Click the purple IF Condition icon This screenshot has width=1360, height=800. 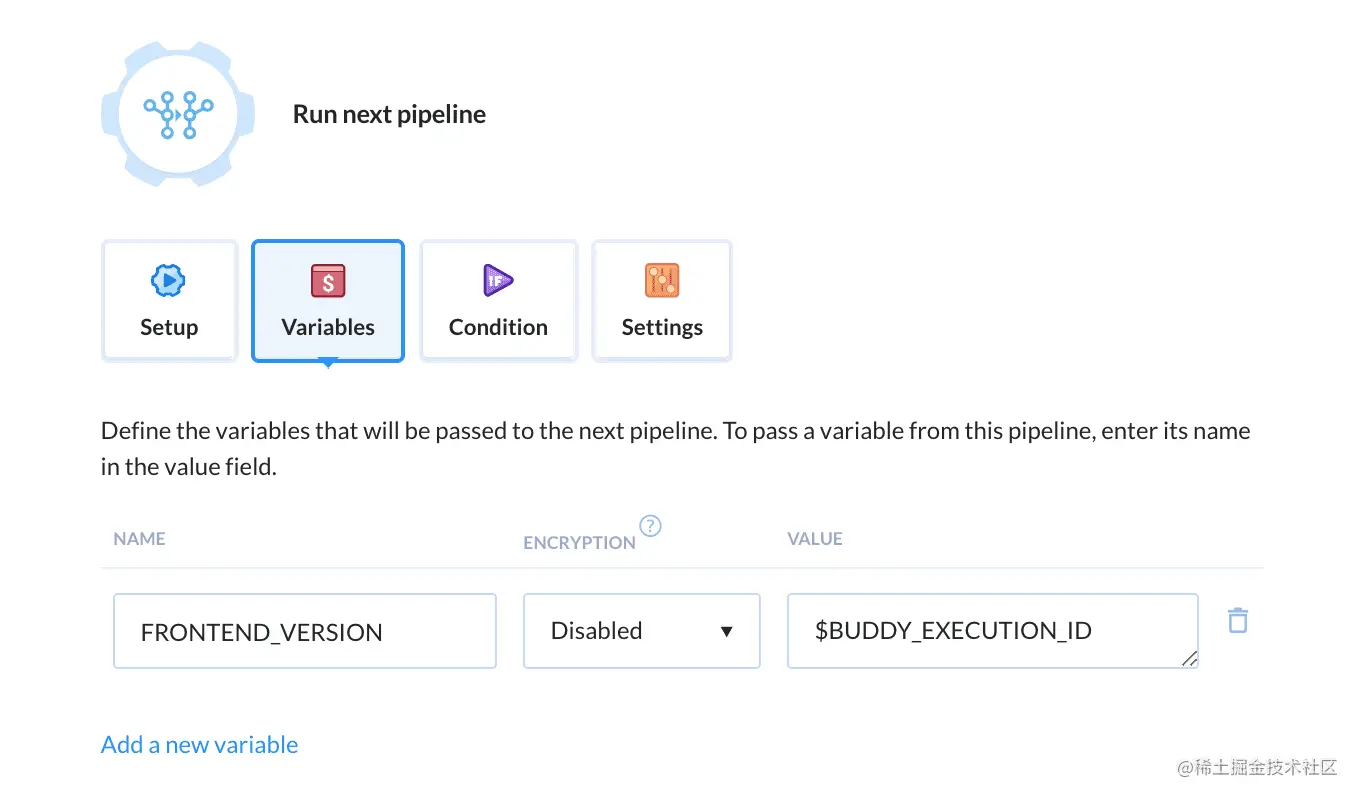pos(498,281)
